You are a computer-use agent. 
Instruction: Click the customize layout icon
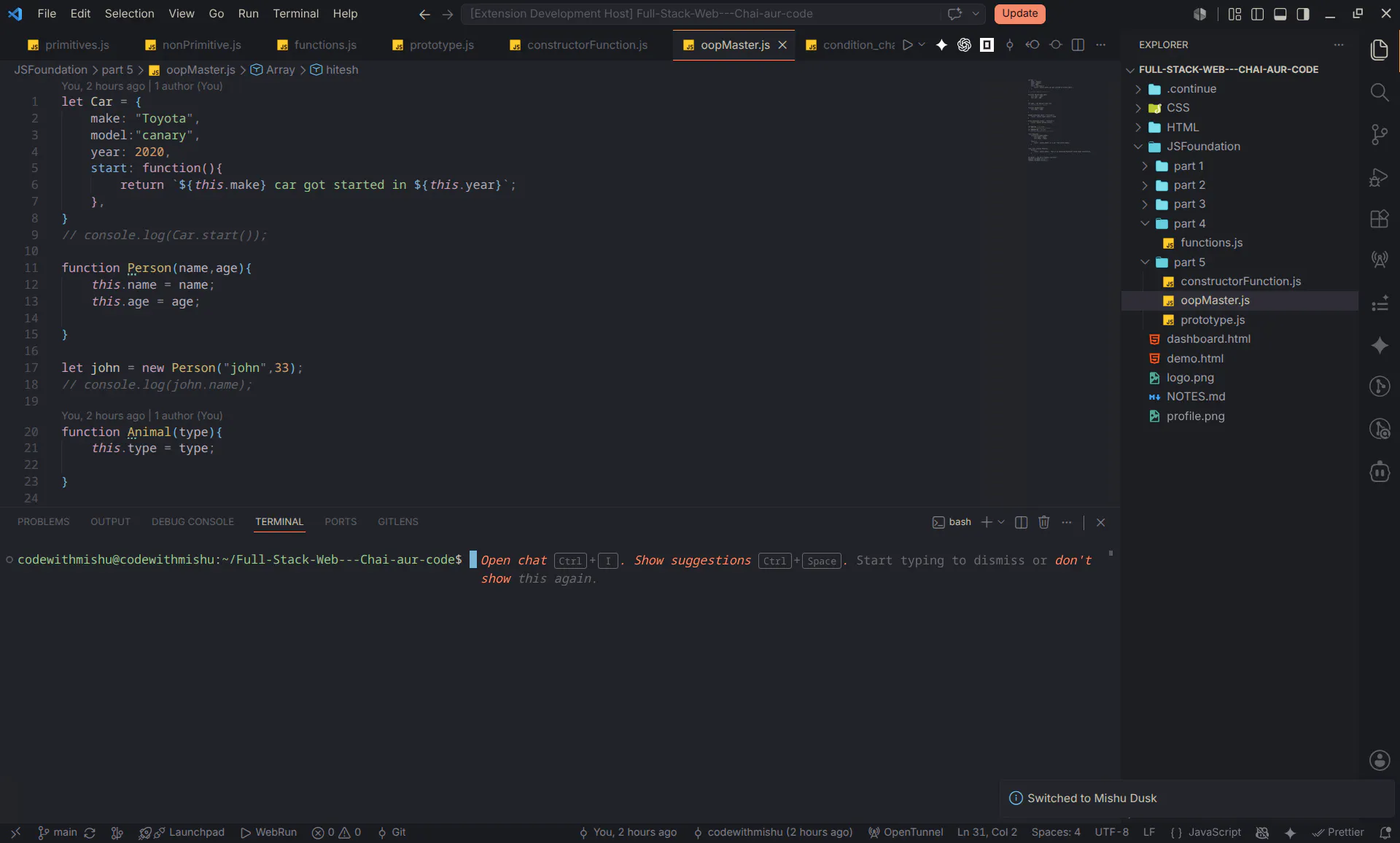[1234, 14]
